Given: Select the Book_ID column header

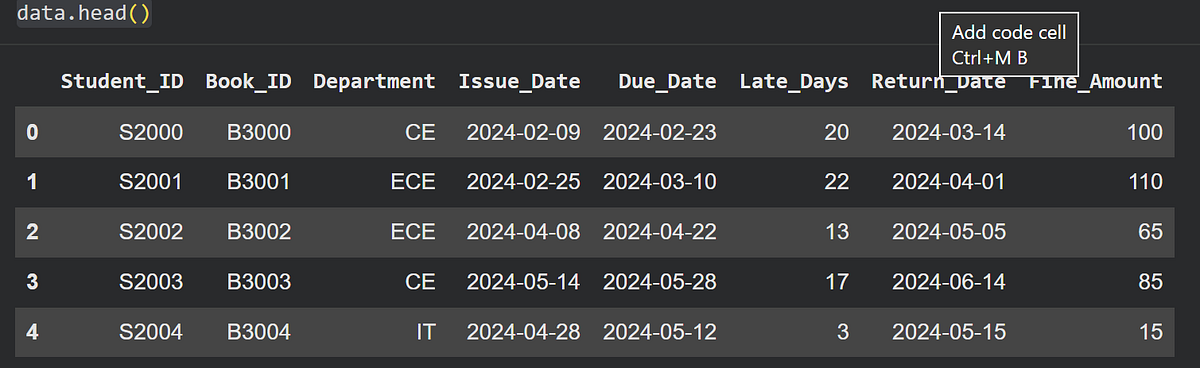Looking at the screenshot, I should [249, 82].
